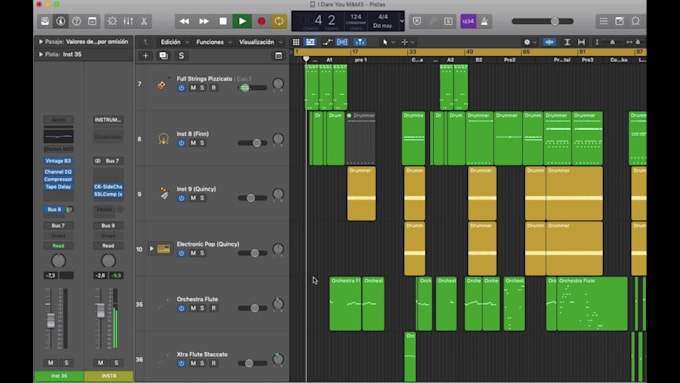This screenshot has width=680, height=383.
Task: Record-enable the Full Strings Pizzicato track
Action: click(213, 88)
